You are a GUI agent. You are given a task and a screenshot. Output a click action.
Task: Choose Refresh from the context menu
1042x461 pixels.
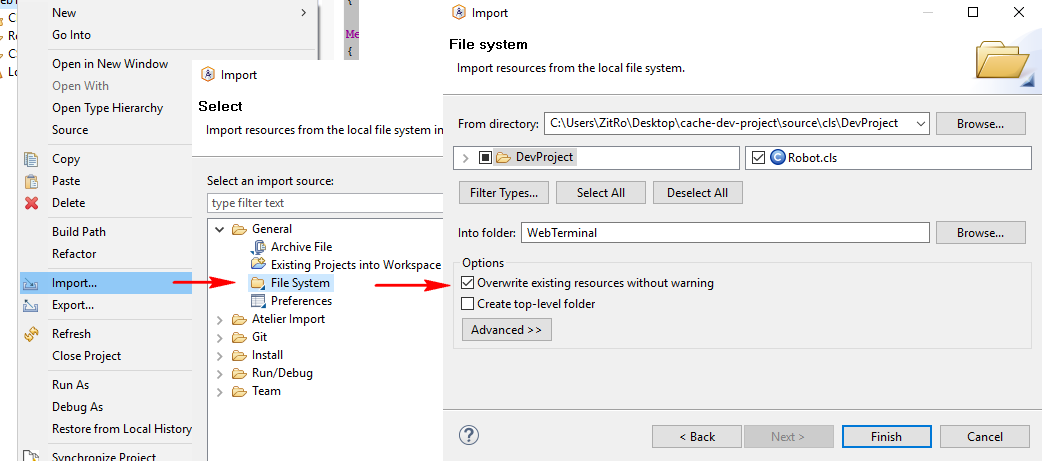click(x=71, y=334)
